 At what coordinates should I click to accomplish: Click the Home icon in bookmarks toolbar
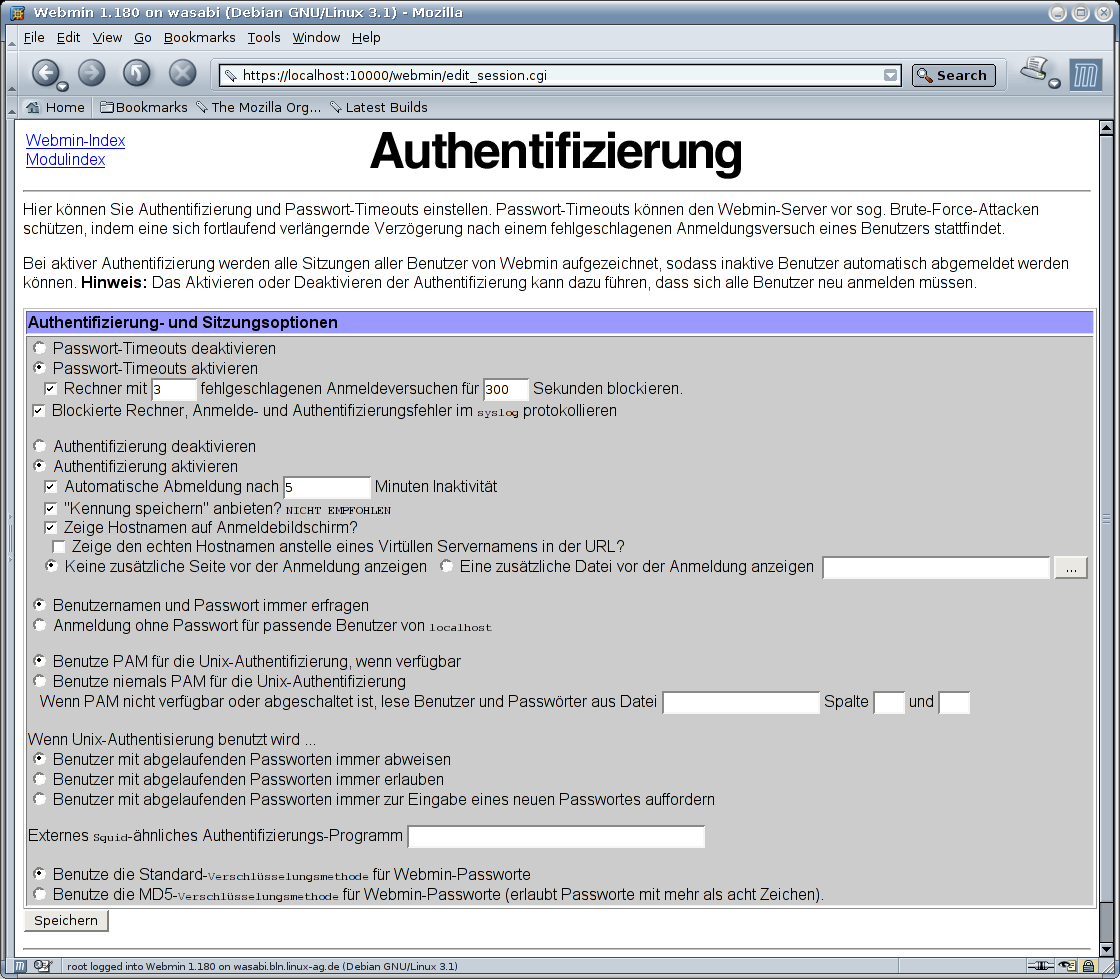click(x=33, y=107)
